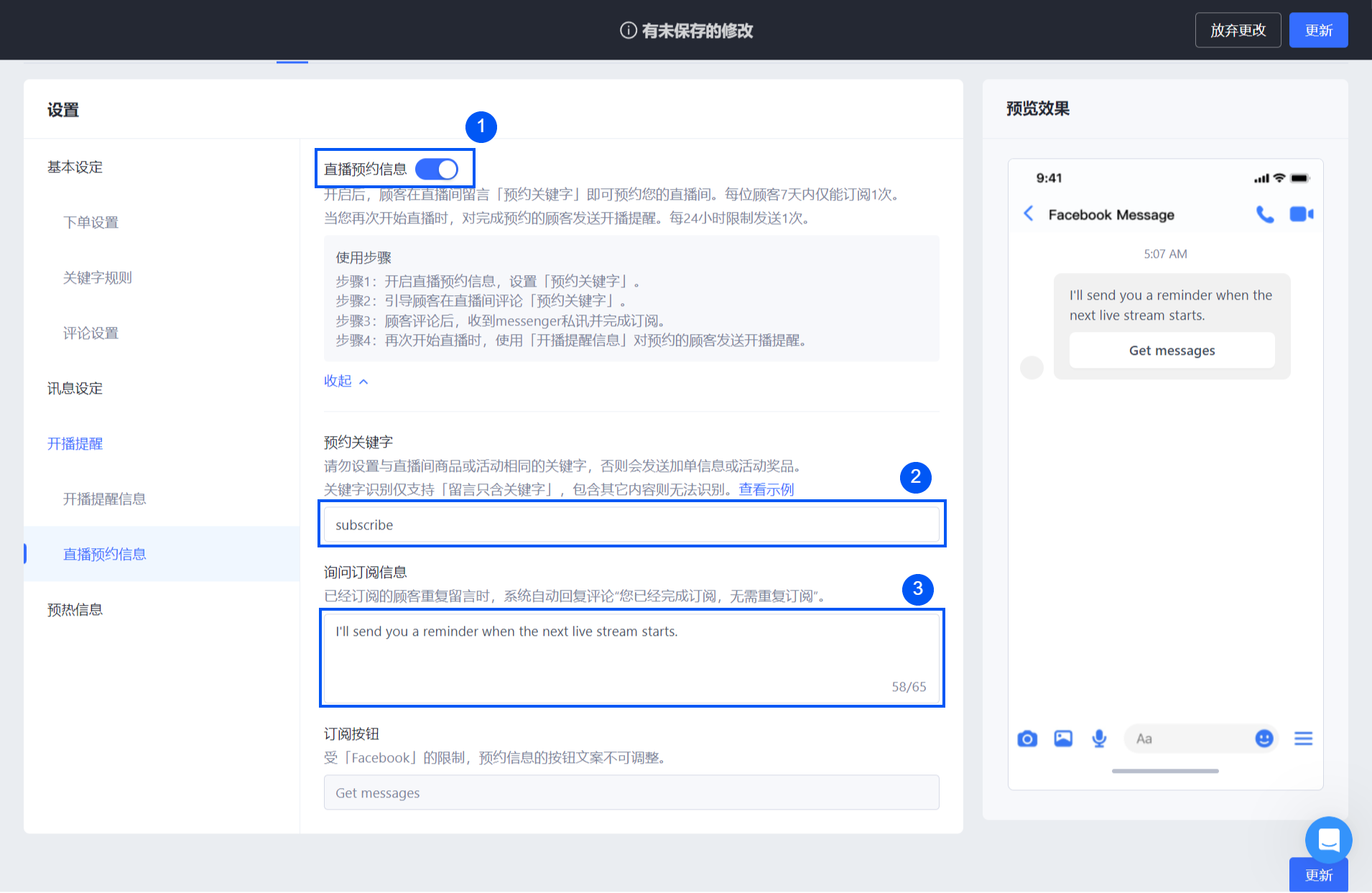Open 评论设置 in the sidebar
1372x893 pixels.
pos(91,333)
